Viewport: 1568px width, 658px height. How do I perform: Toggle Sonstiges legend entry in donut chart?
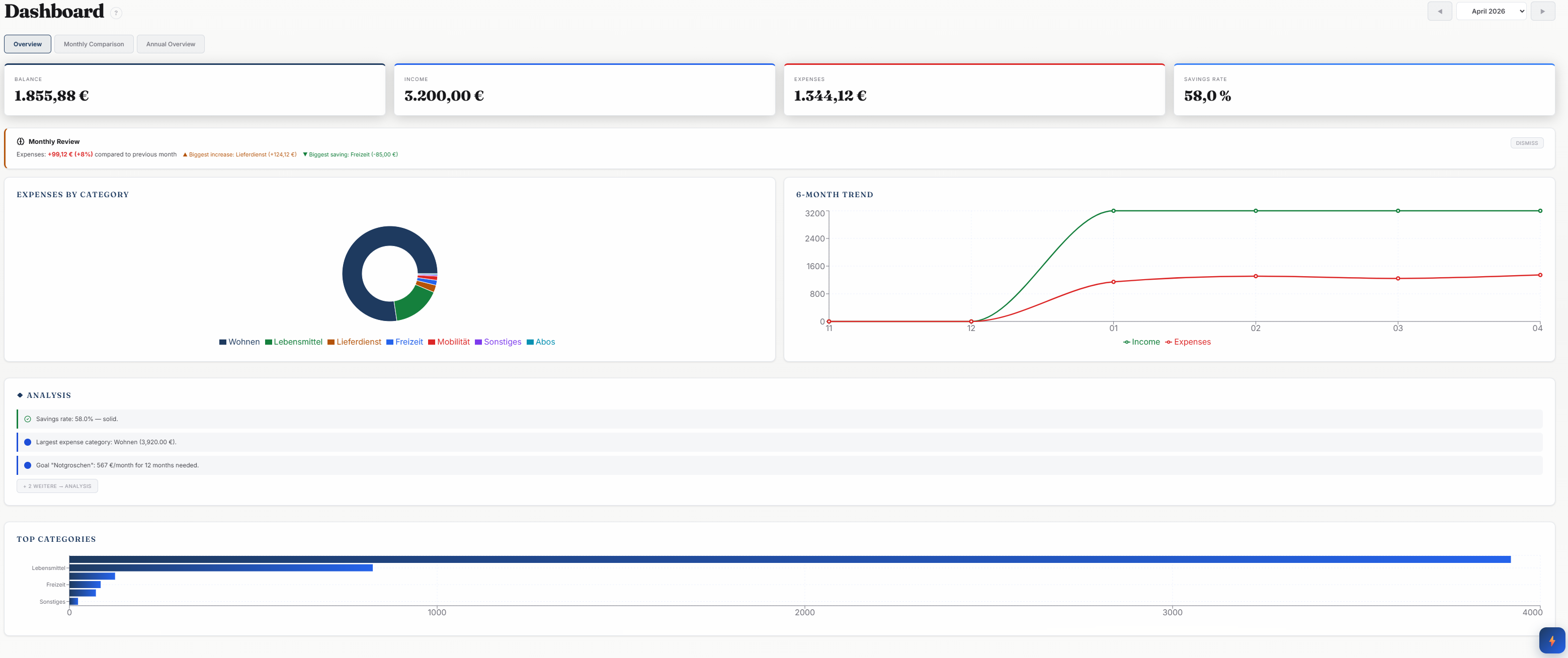coord(498,342)
